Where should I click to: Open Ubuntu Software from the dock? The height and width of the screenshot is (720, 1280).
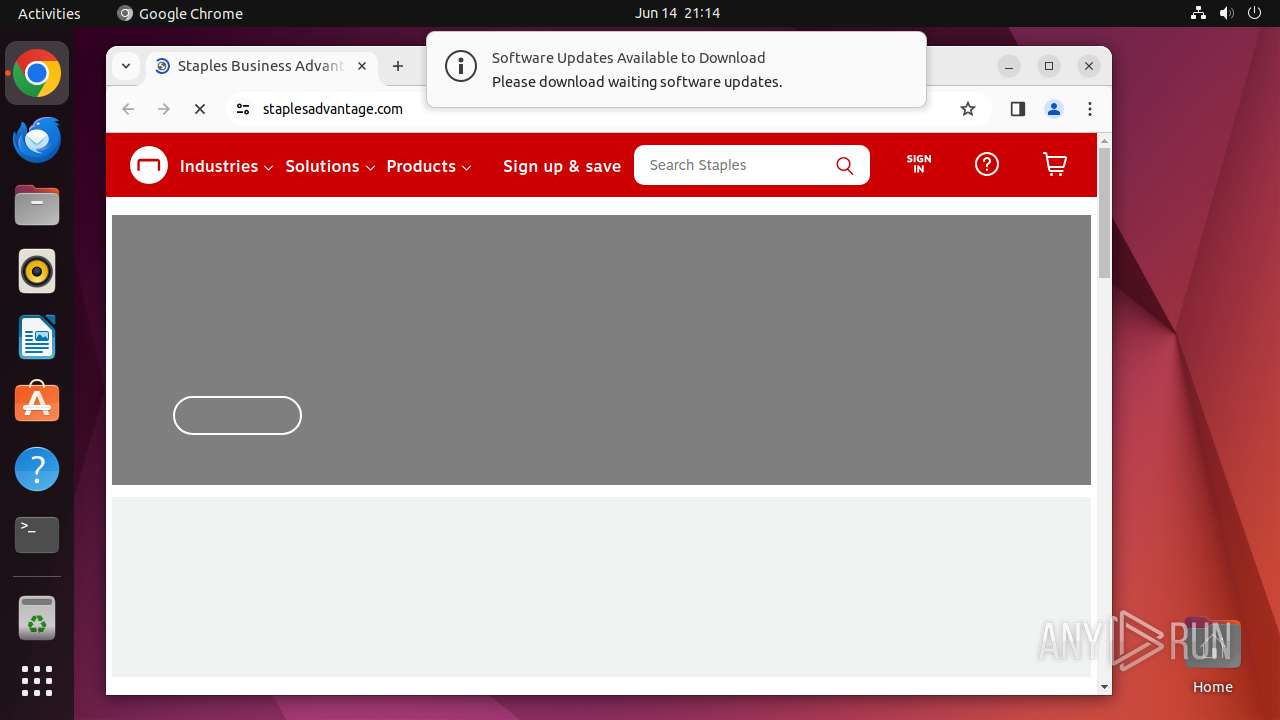(37, 403)
